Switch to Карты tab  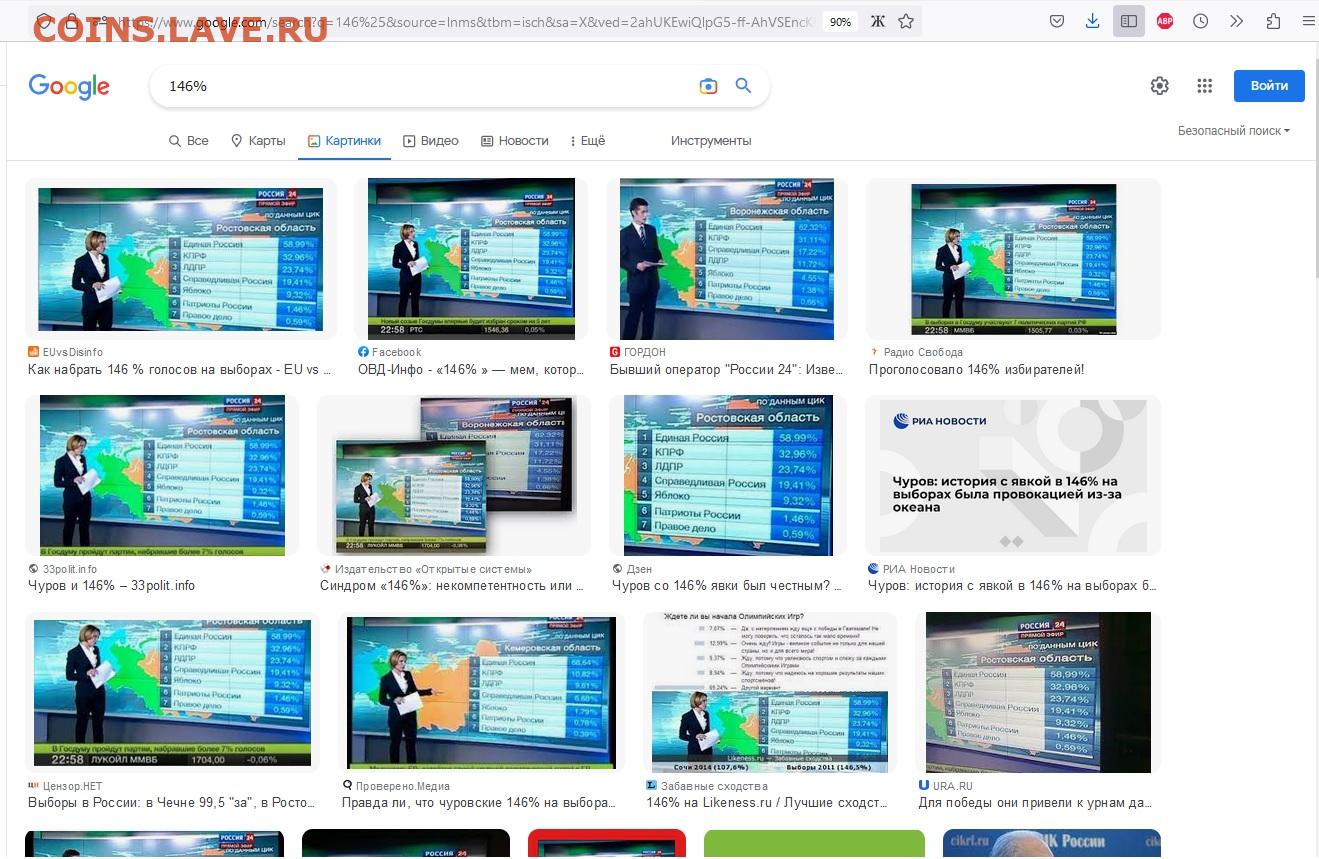click(258, 141)
